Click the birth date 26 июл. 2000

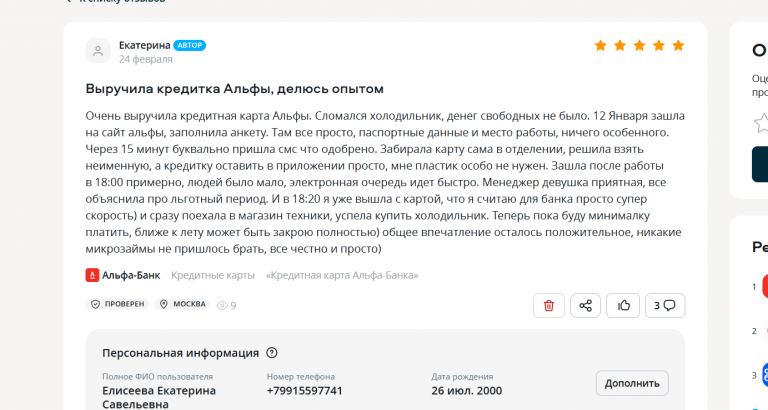[466, 391]
